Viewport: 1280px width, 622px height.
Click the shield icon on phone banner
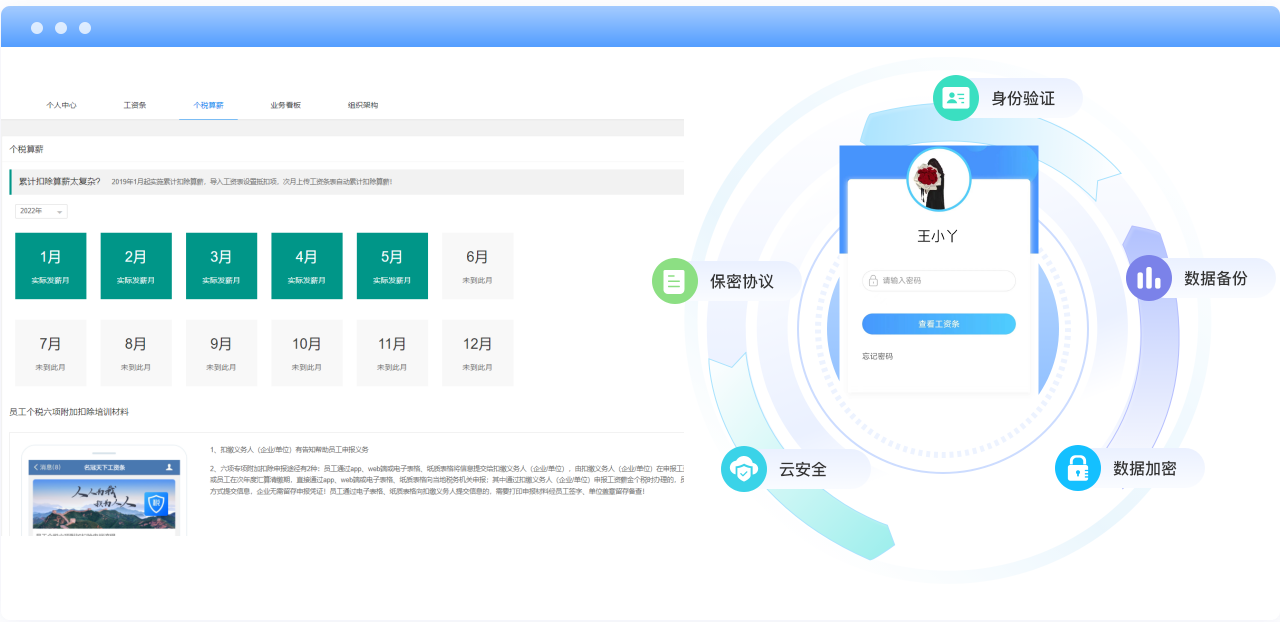155,505
